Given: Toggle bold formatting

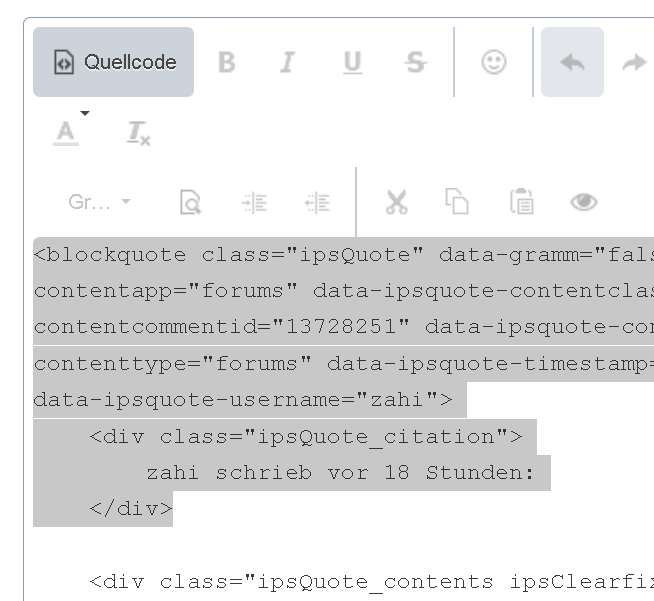Looking at the screenshot, I should [x=227, y=62].
